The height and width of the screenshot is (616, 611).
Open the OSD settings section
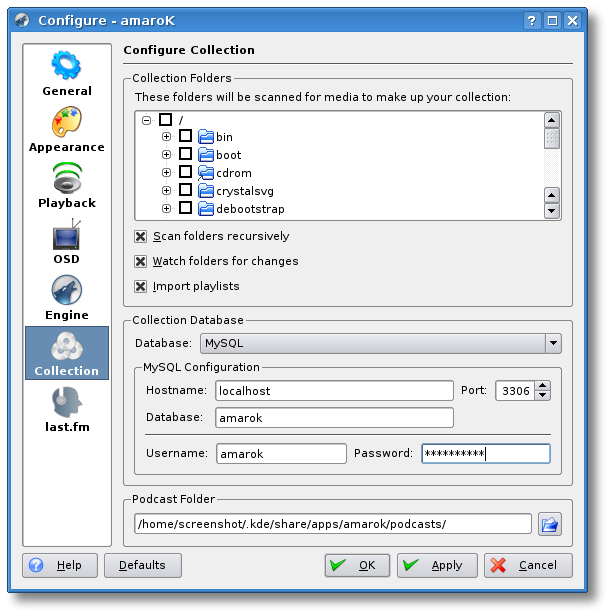[x=67, y=240]
